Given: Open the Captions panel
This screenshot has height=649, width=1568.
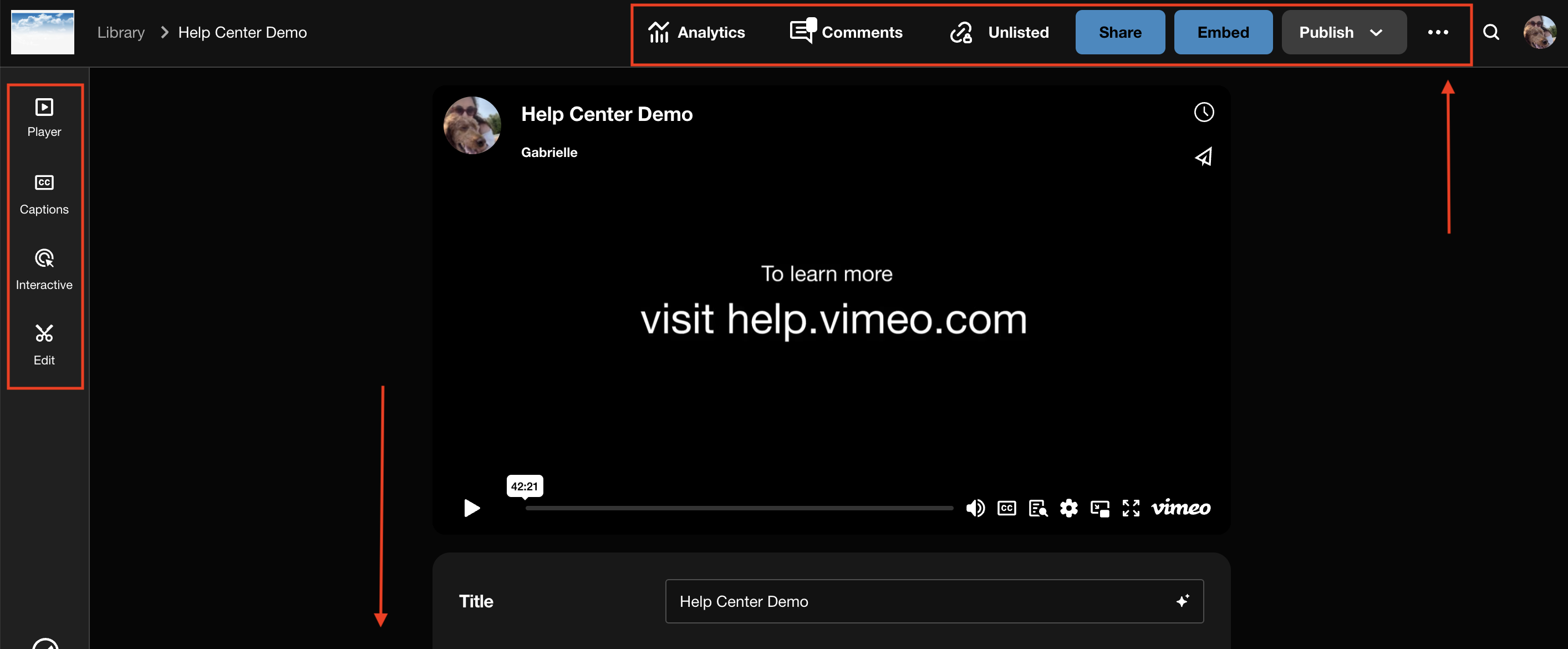Looking at the screenshot, I should [x=44, y=194].
